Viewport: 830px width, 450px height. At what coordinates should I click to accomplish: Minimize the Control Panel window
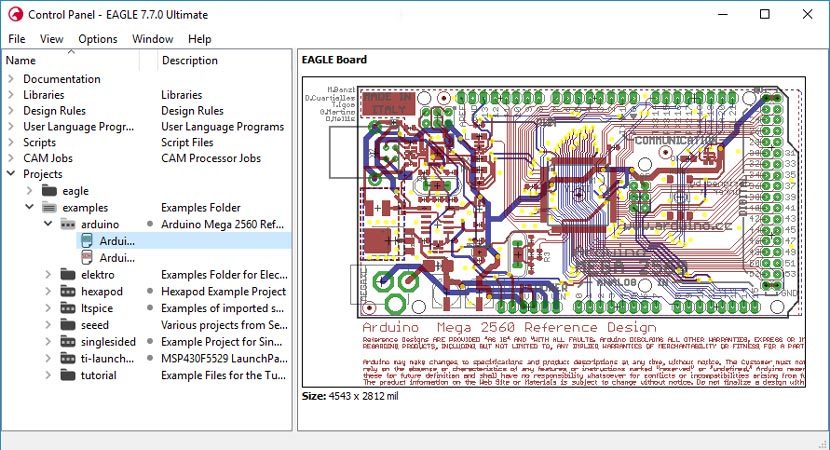[x=723, y=14]
